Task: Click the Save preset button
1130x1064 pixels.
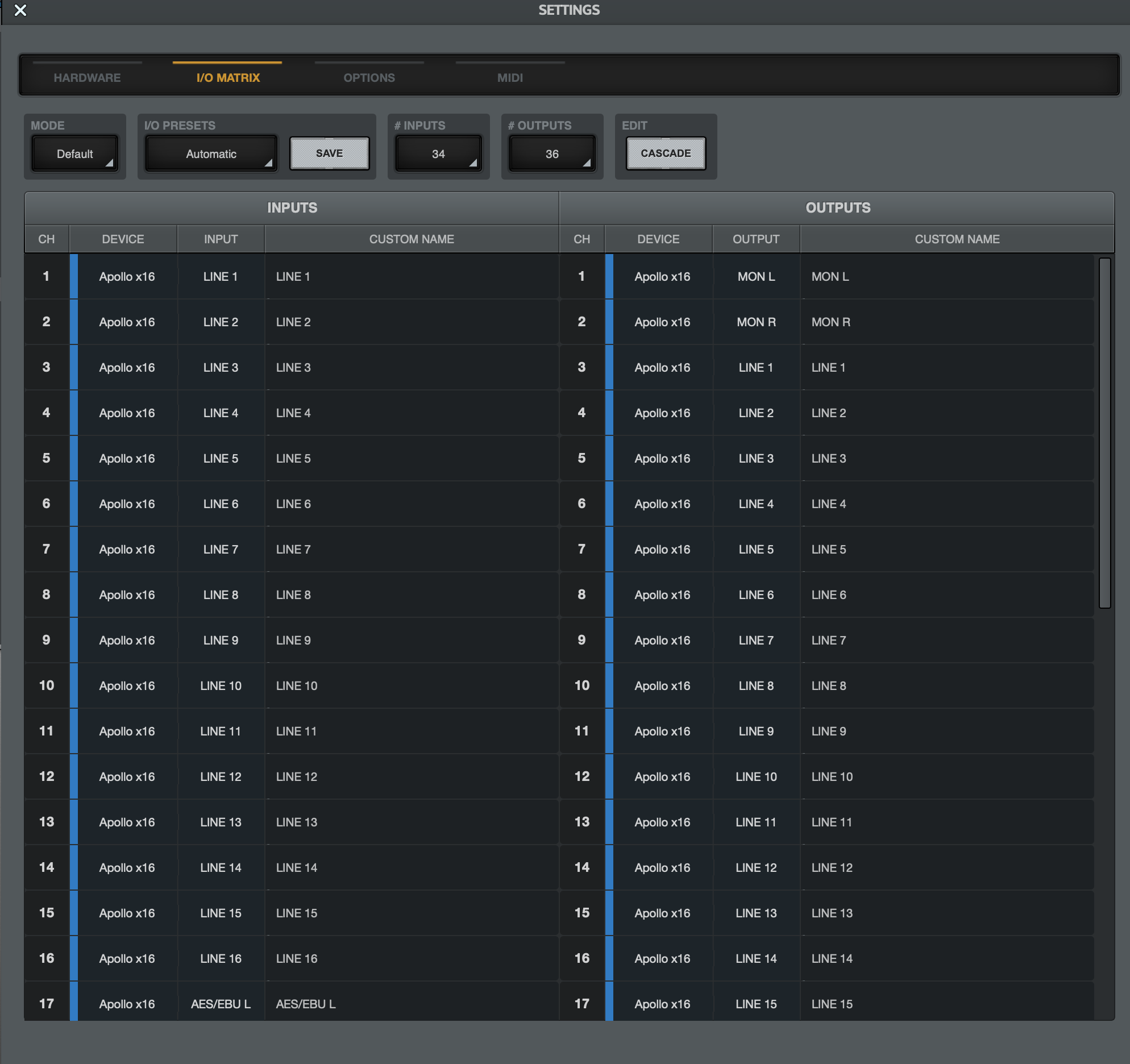Action: tap(329, 153)
